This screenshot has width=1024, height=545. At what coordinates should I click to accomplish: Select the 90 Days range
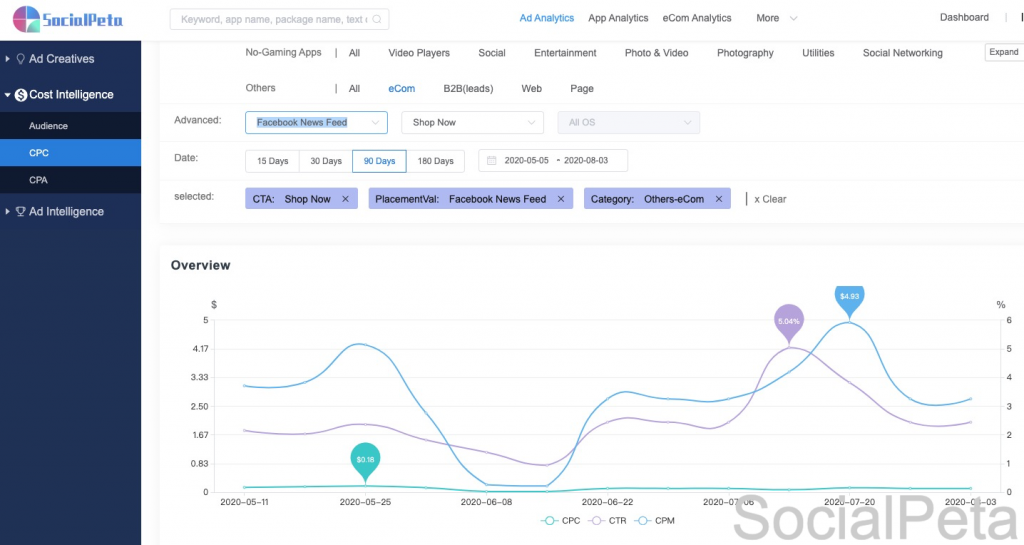point(379,161)
